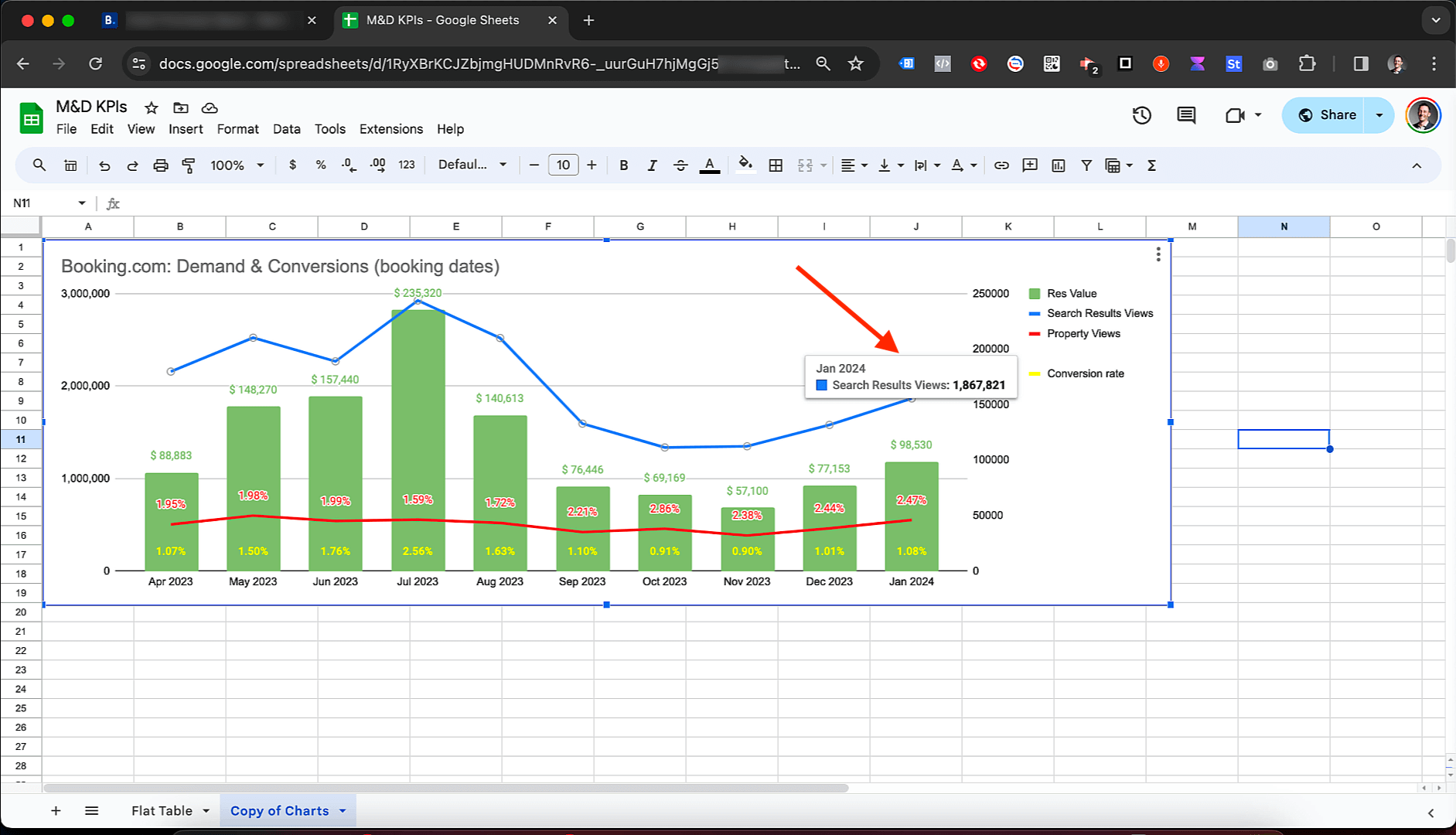Open the Extensions menu
Viewport: 1456px width, 835px height.
[x=391, y=129]
